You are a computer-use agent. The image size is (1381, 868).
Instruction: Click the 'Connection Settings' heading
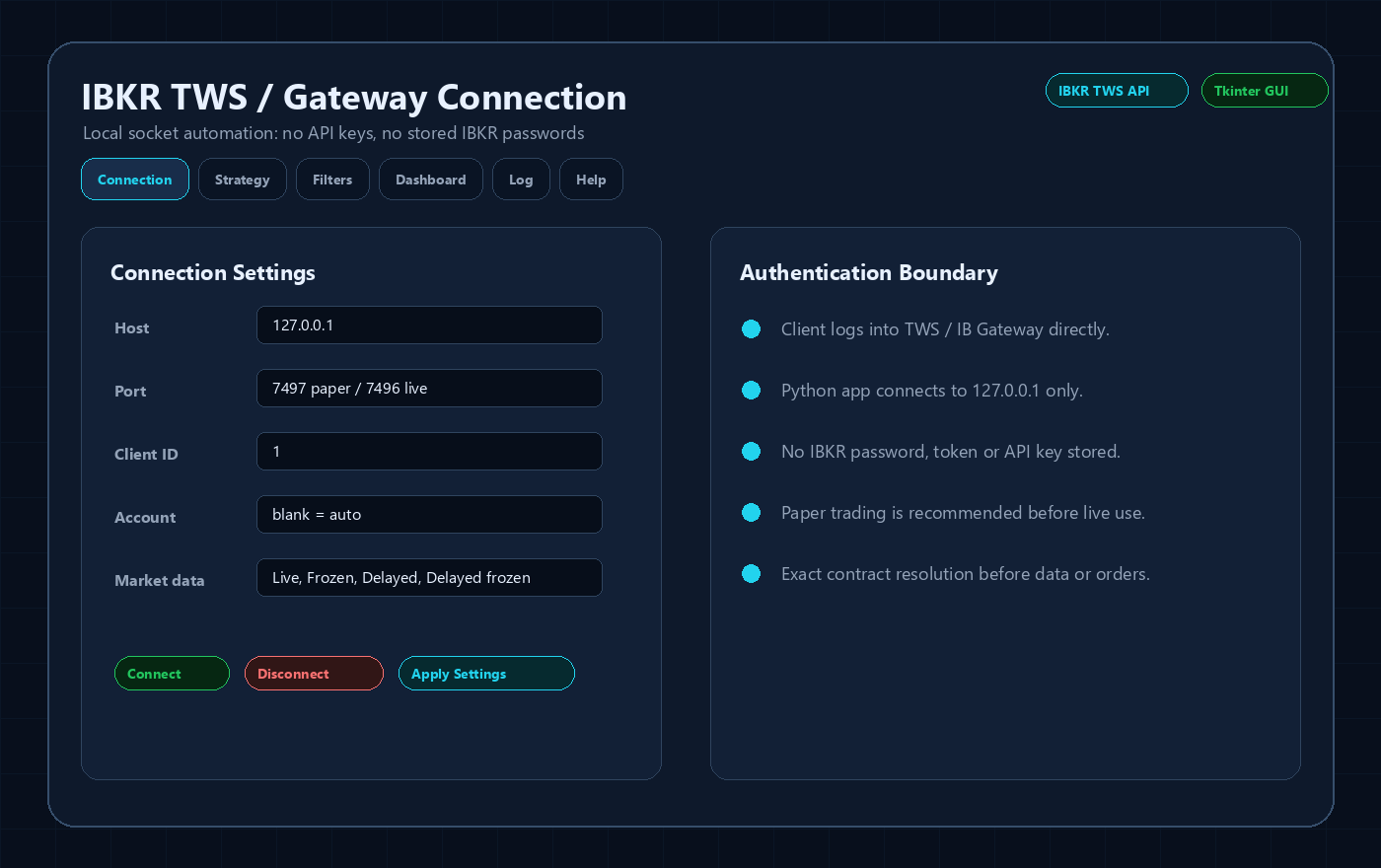click(x=213, y=273)
